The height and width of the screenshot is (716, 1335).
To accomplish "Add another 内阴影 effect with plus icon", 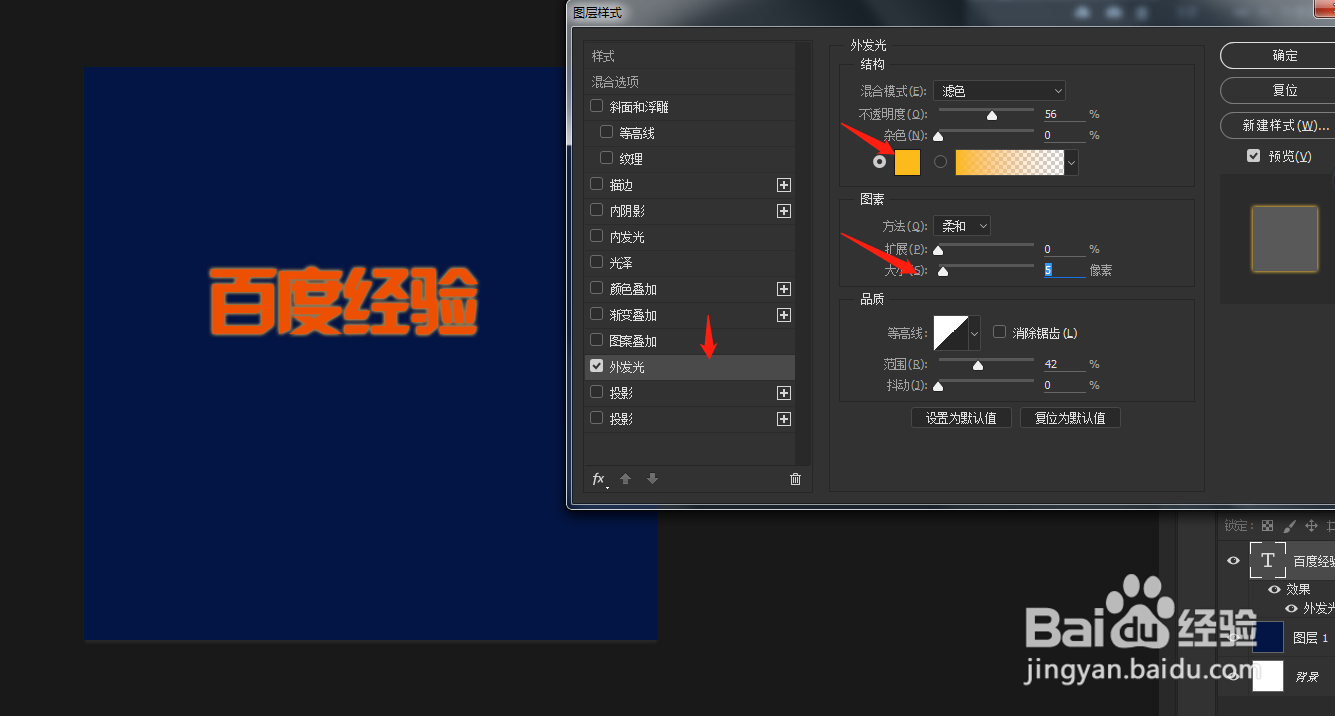I will click(x=784, y=211).
